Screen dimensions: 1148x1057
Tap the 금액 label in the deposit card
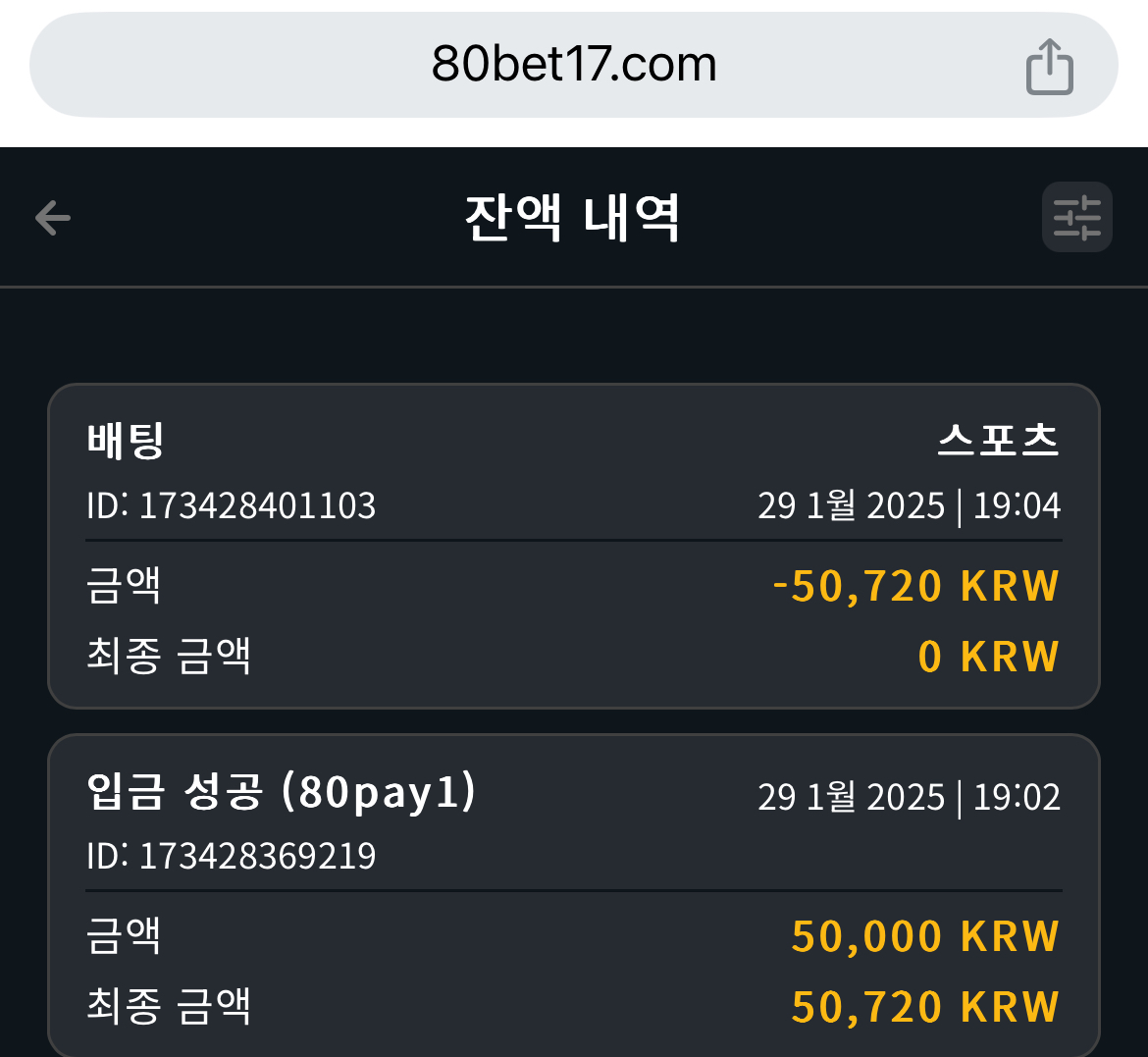pos(123,935)
